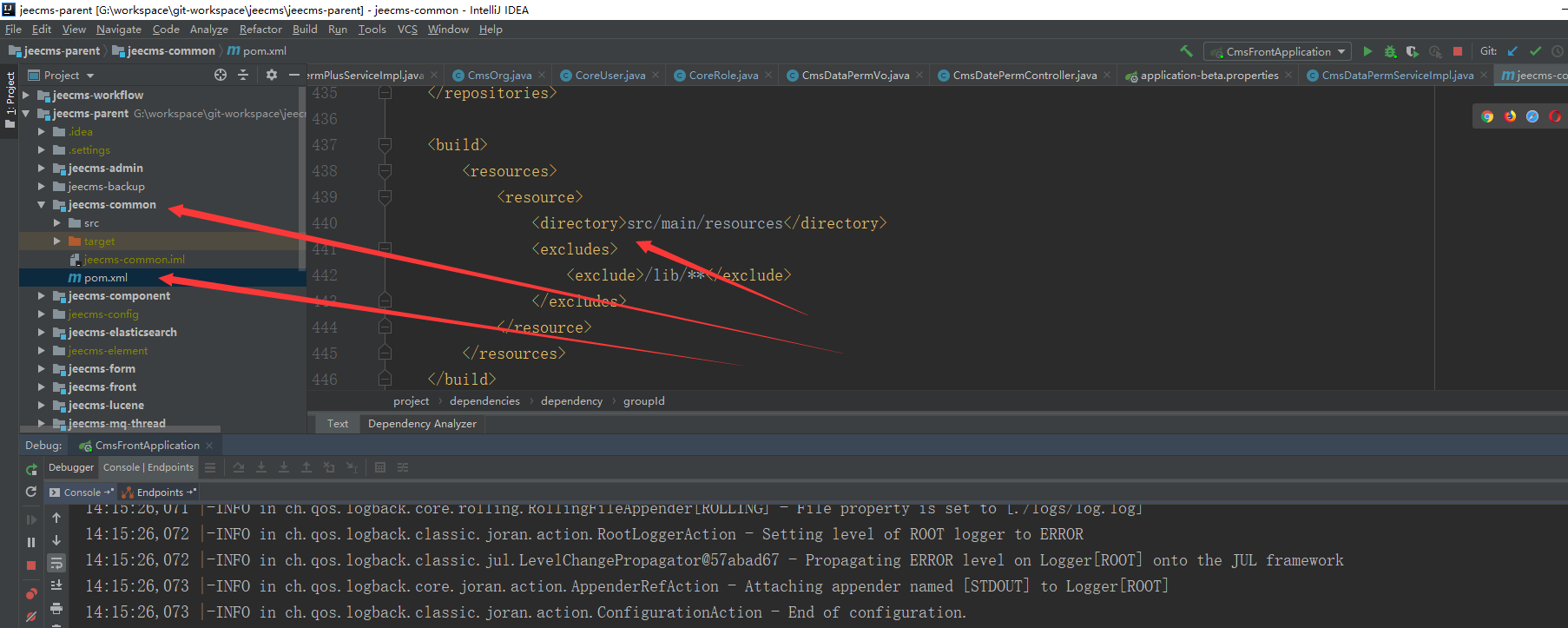The image size is (1568, 628).
Task: Click Git update project blue arrow
Action: click(1513, 51)
